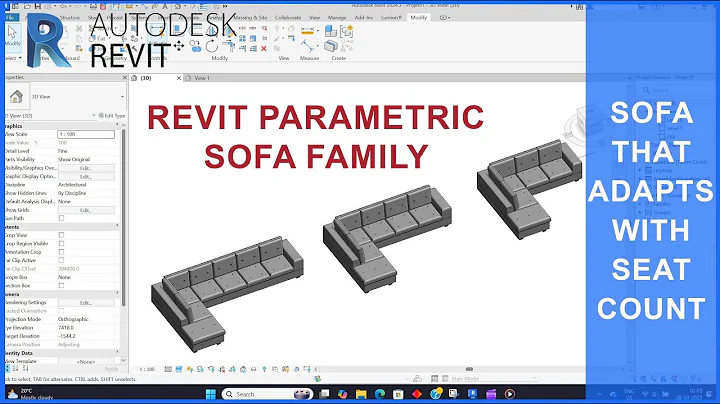Click the Crop View icon in view control bar
The height and width of the screenshot is (404, 720).
(222, 369)
